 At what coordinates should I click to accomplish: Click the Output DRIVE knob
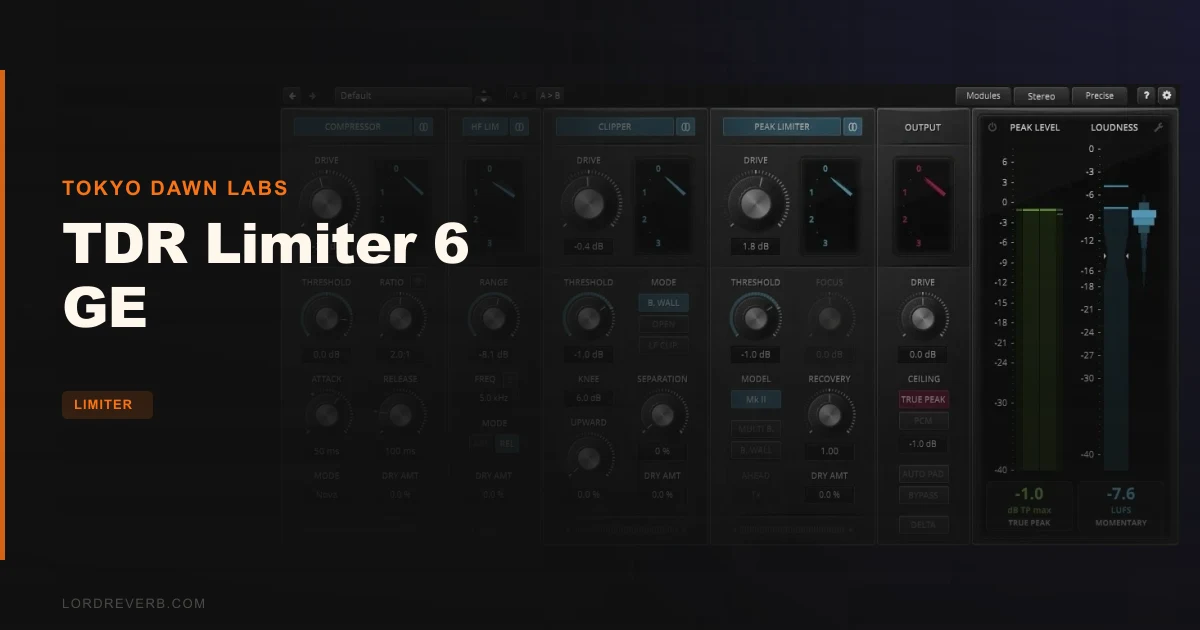coord(922,317)
